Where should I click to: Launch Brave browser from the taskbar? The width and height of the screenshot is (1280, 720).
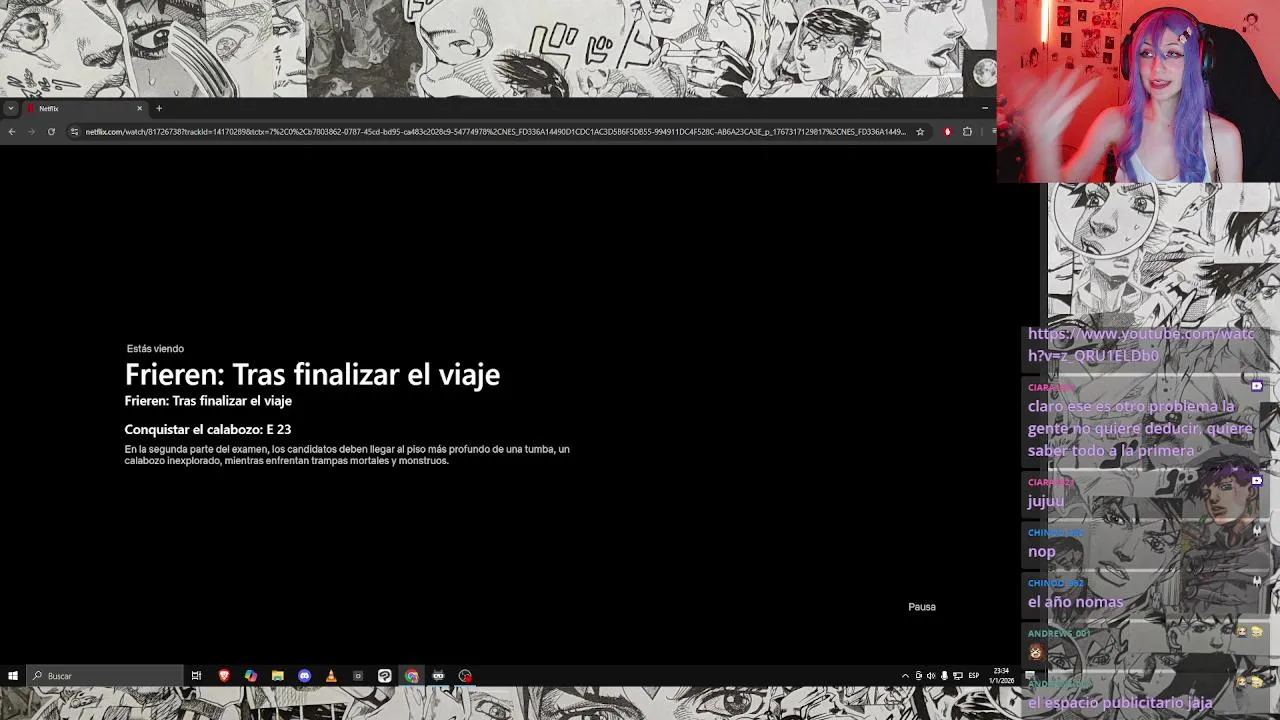(x=224, y=676)
